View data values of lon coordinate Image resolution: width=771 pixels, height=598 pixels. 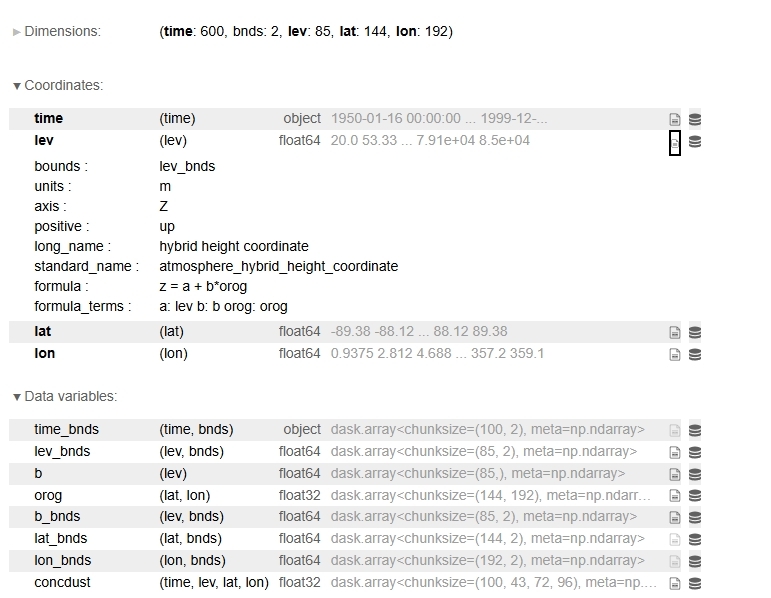pos(695,354)
